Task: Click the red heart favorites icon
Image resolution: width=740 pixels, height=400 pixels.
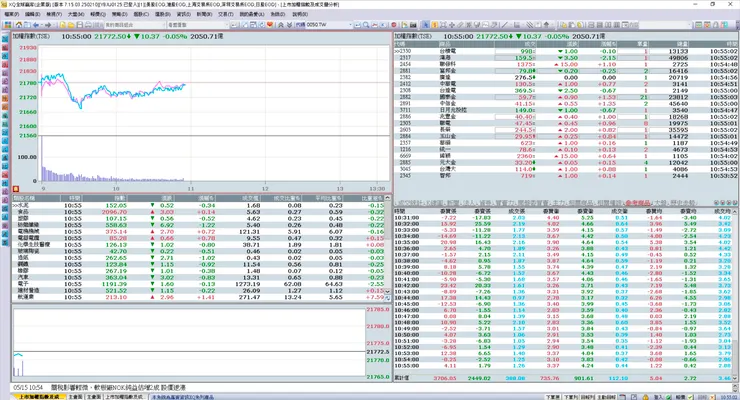Action: pos(269,25)
